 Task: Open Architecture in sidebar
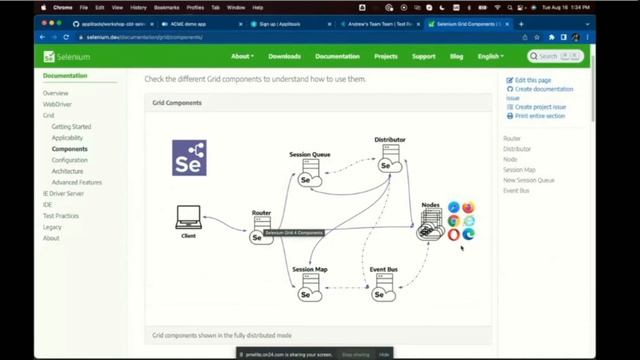[67, 171]
